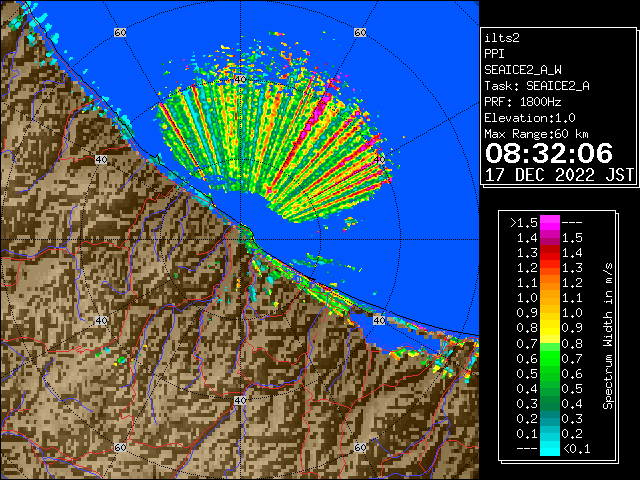
Task: Click the 'ilts2' radar site label
Action: [502, 38]
